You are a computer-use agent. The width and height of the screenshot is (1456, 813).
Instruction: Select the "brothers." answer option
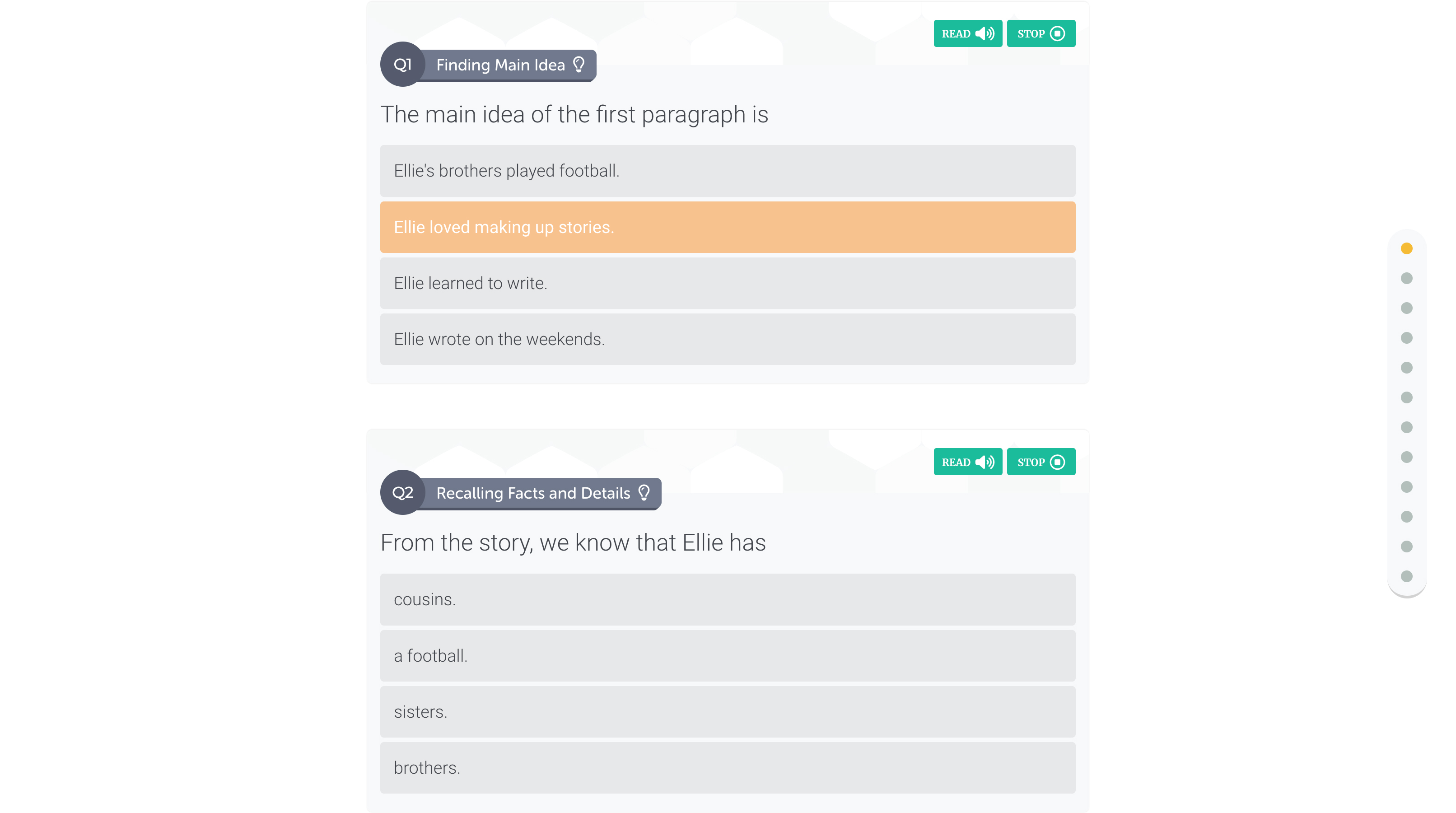[728, 768]
